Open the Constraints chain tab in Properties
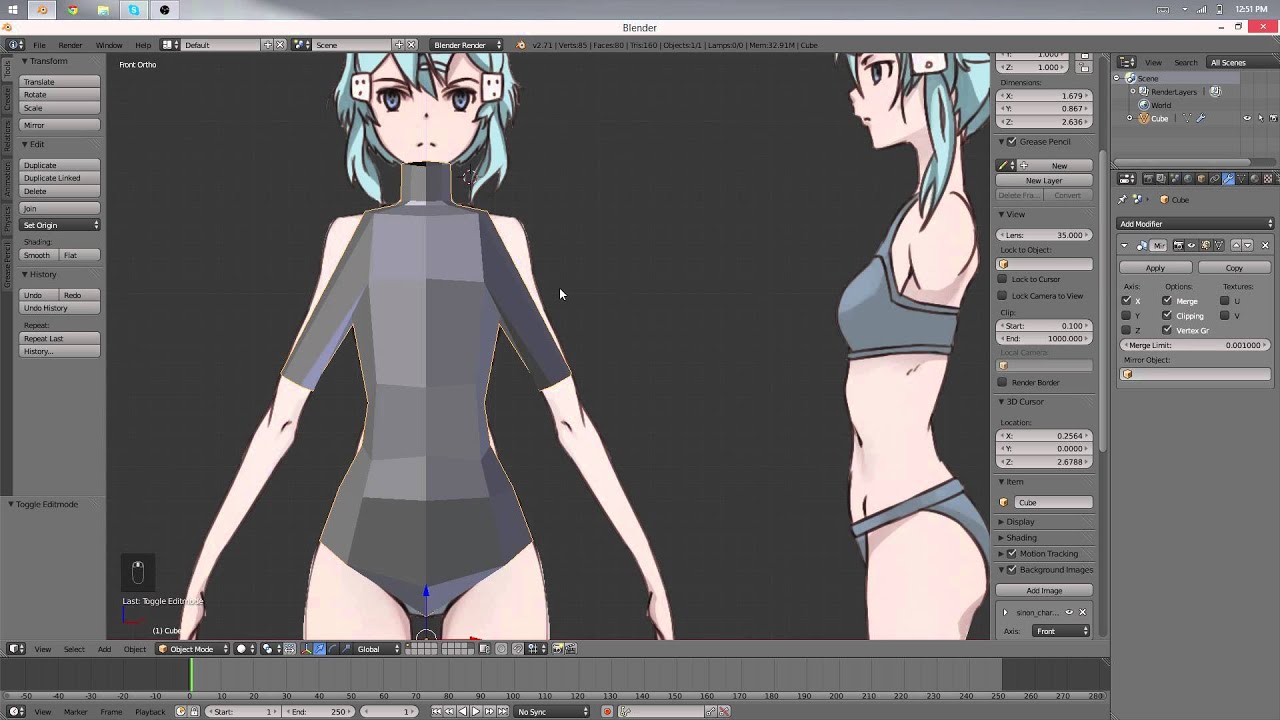 point(1215,179)
